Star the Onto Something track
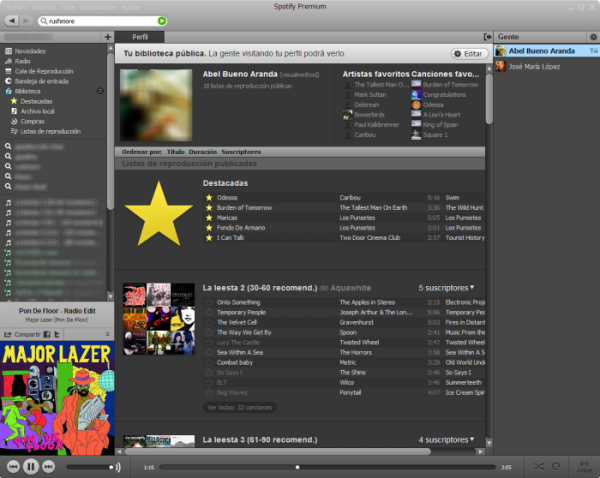The height and width of the screenshot is (478, 600). tap(209, 302)
